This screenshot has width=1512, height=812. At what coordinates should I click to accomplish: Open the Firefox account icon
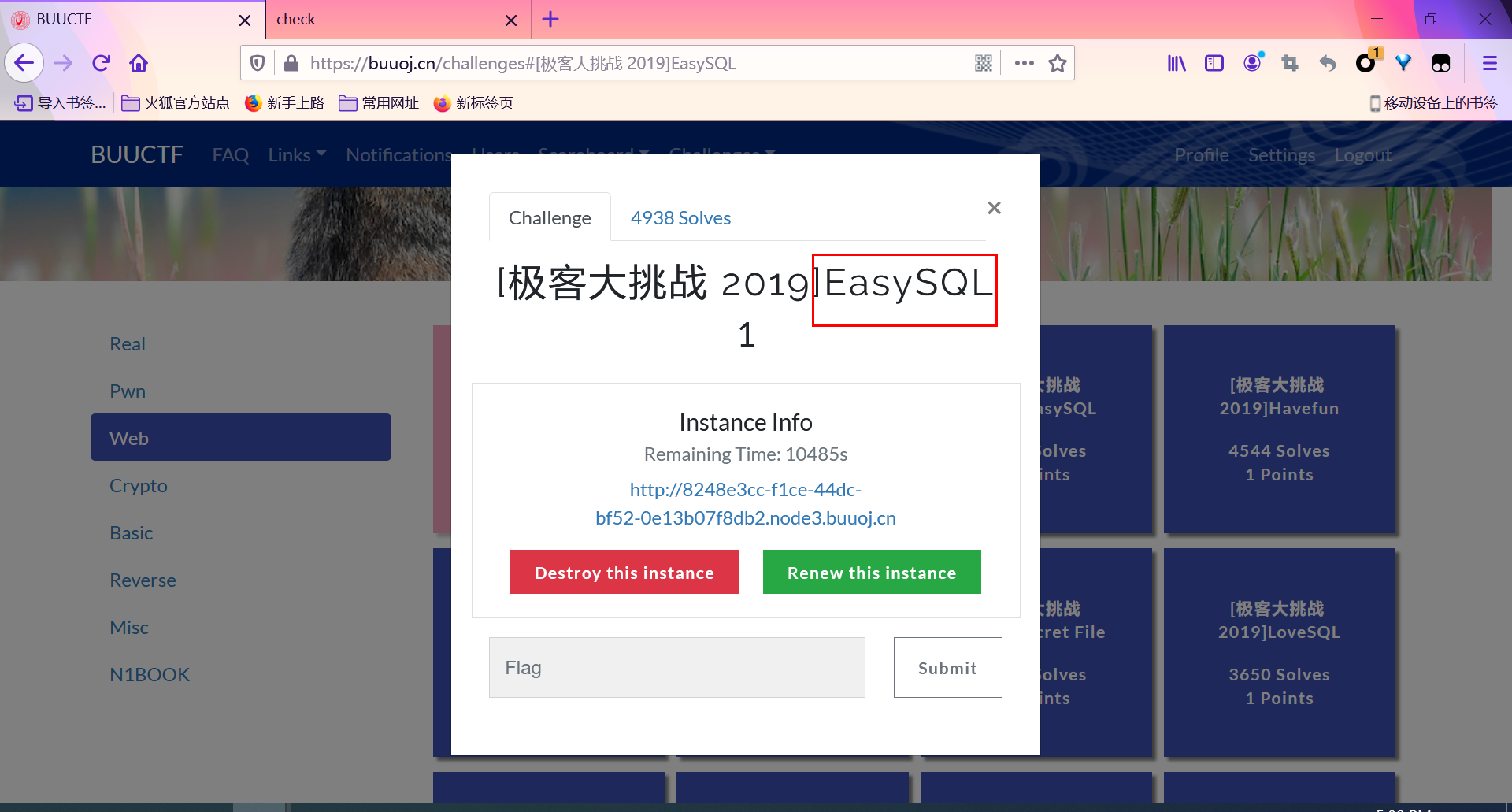pos(1252,63)
